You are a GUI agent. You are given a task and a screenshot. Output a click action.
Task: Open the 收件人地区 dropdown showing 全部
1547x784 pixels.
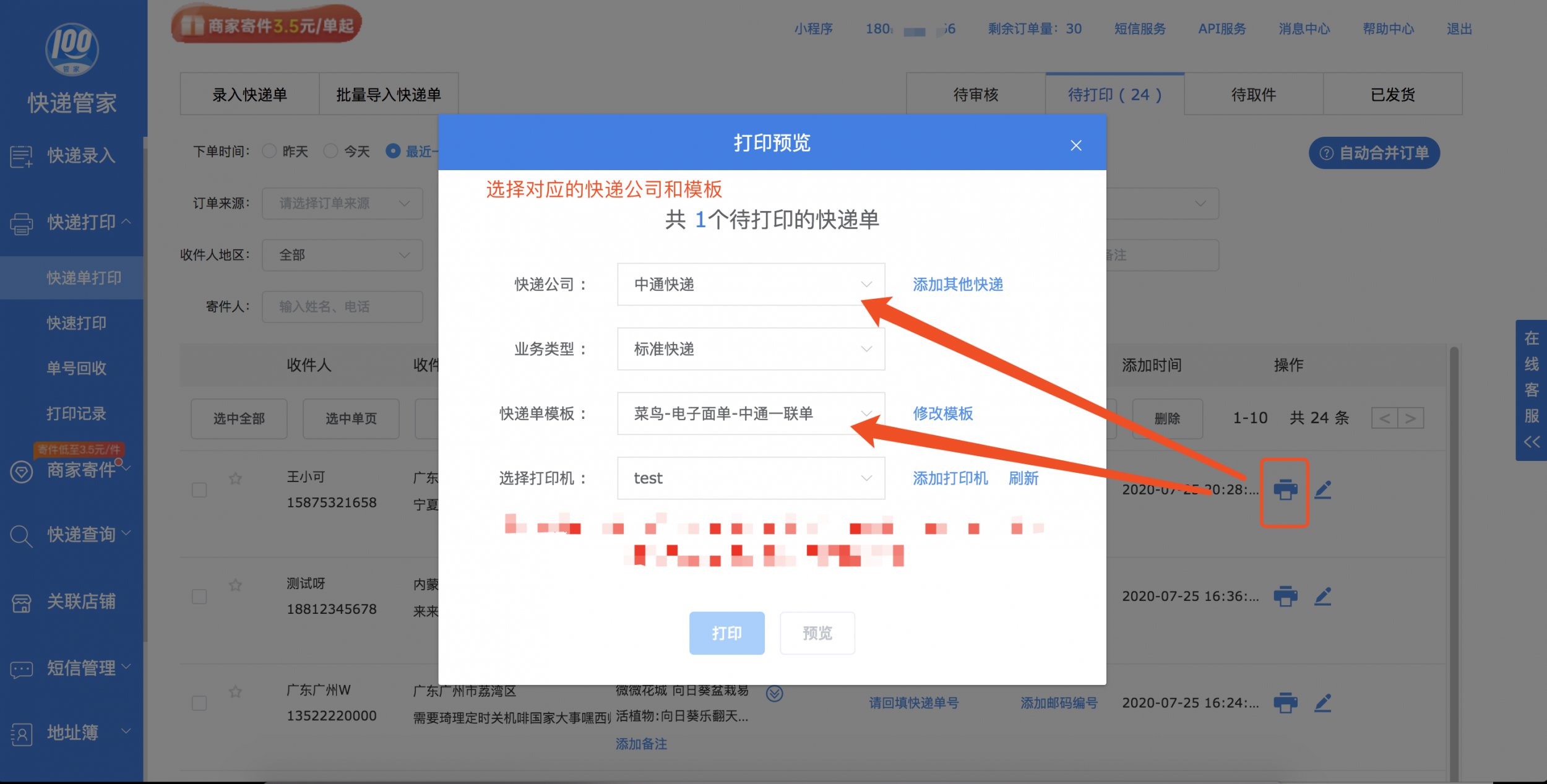pos(342,255)
